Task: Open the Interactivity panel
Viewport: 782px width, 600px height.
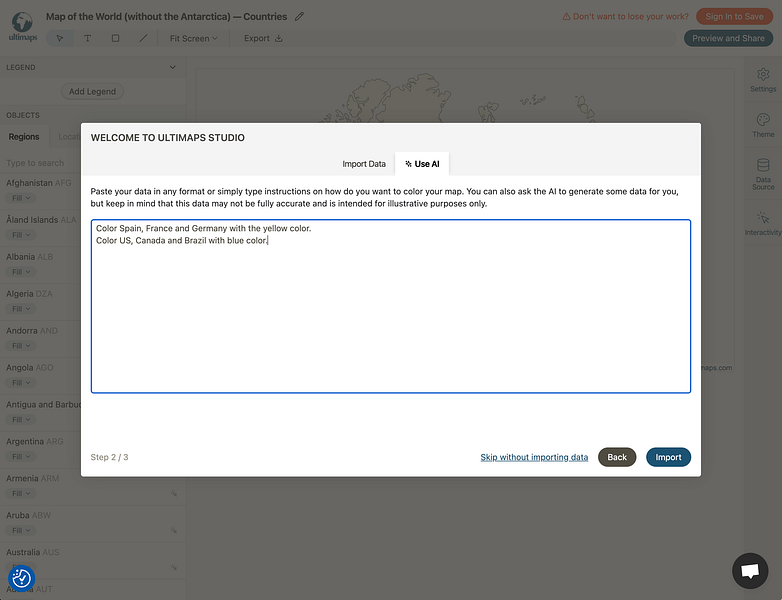Action: click(763, 223)
